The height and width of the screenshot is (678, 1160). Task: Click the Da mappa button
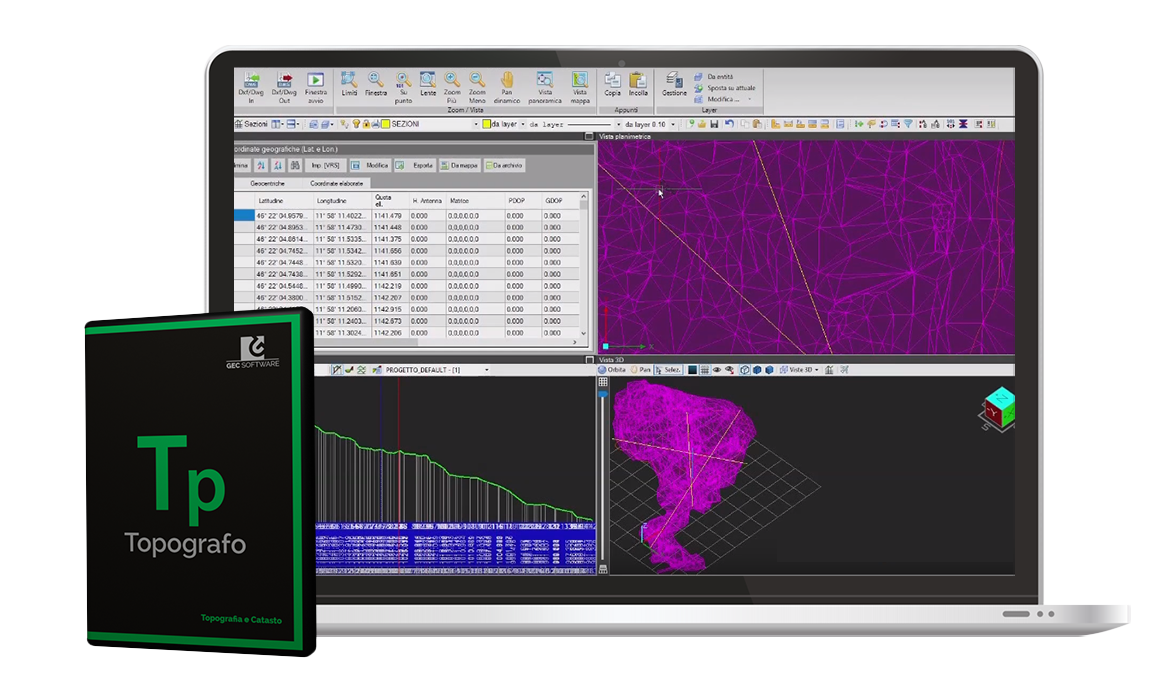pyautogui.click(x=459, y=166)
